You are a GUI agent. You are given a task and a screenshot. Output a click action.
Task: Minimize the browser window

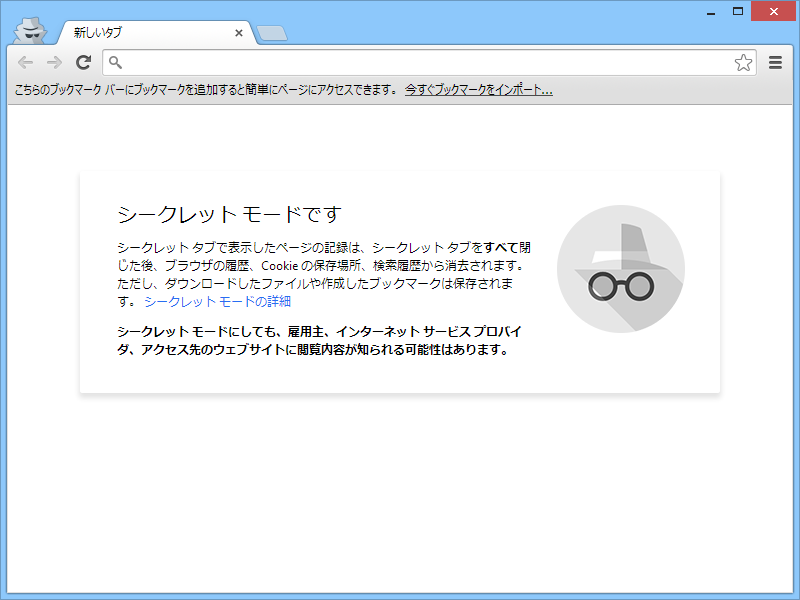[710, 11]
